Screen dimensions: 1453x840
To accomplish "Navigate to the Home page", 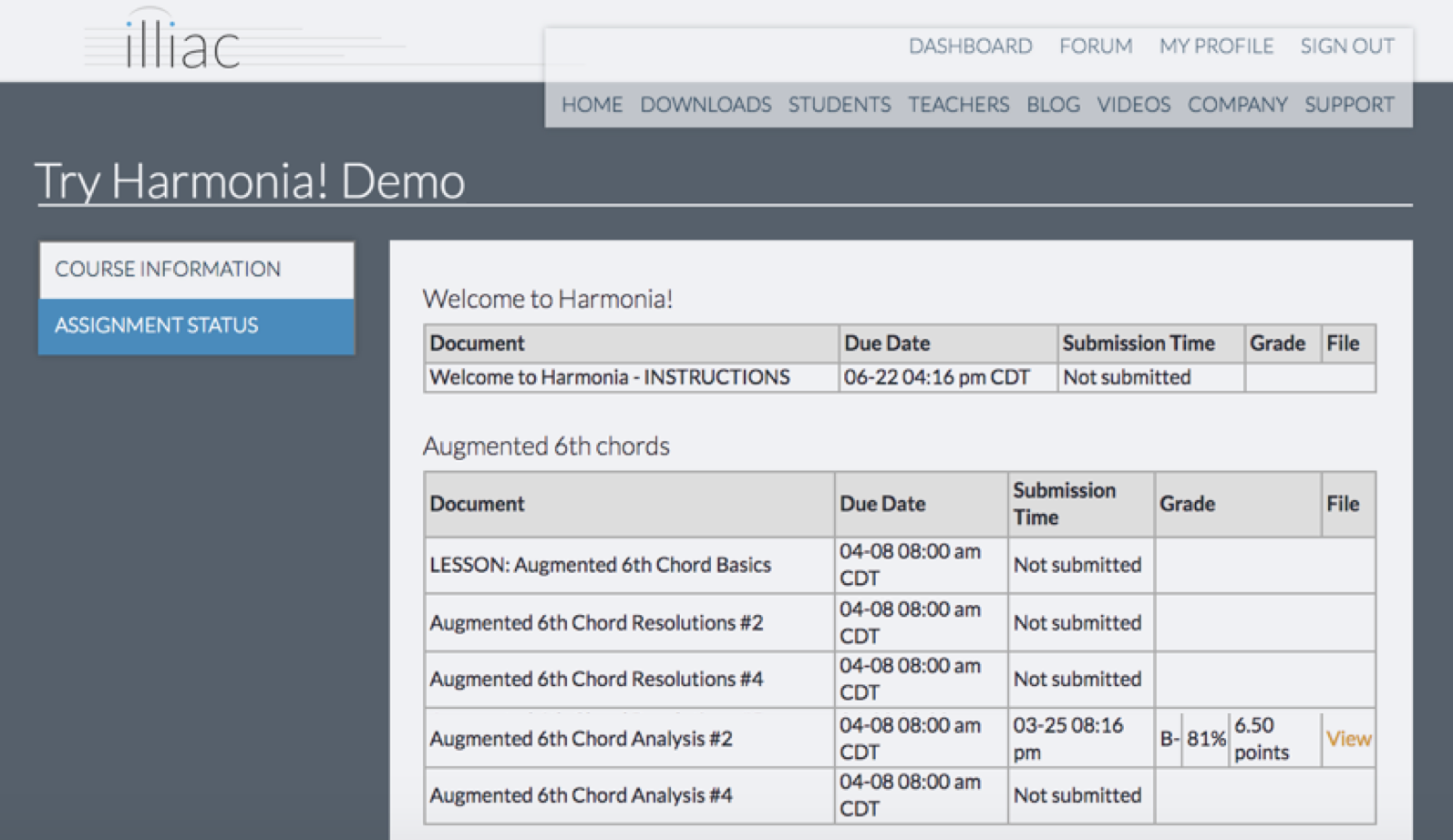I will coord(592,105).
